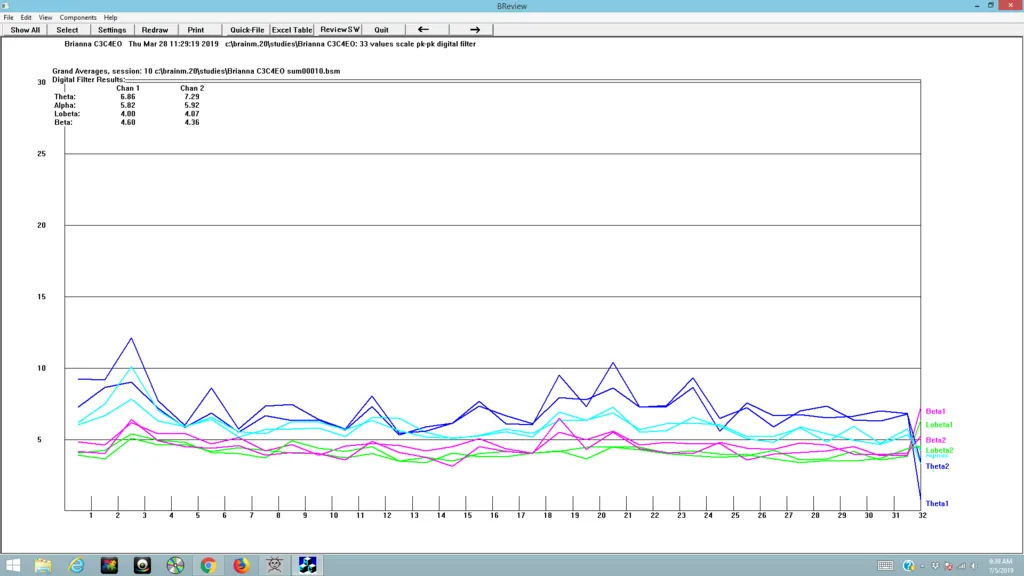Click the left arrow navigation button
The width and height of the screenshot is (1024, 576).
423,30
